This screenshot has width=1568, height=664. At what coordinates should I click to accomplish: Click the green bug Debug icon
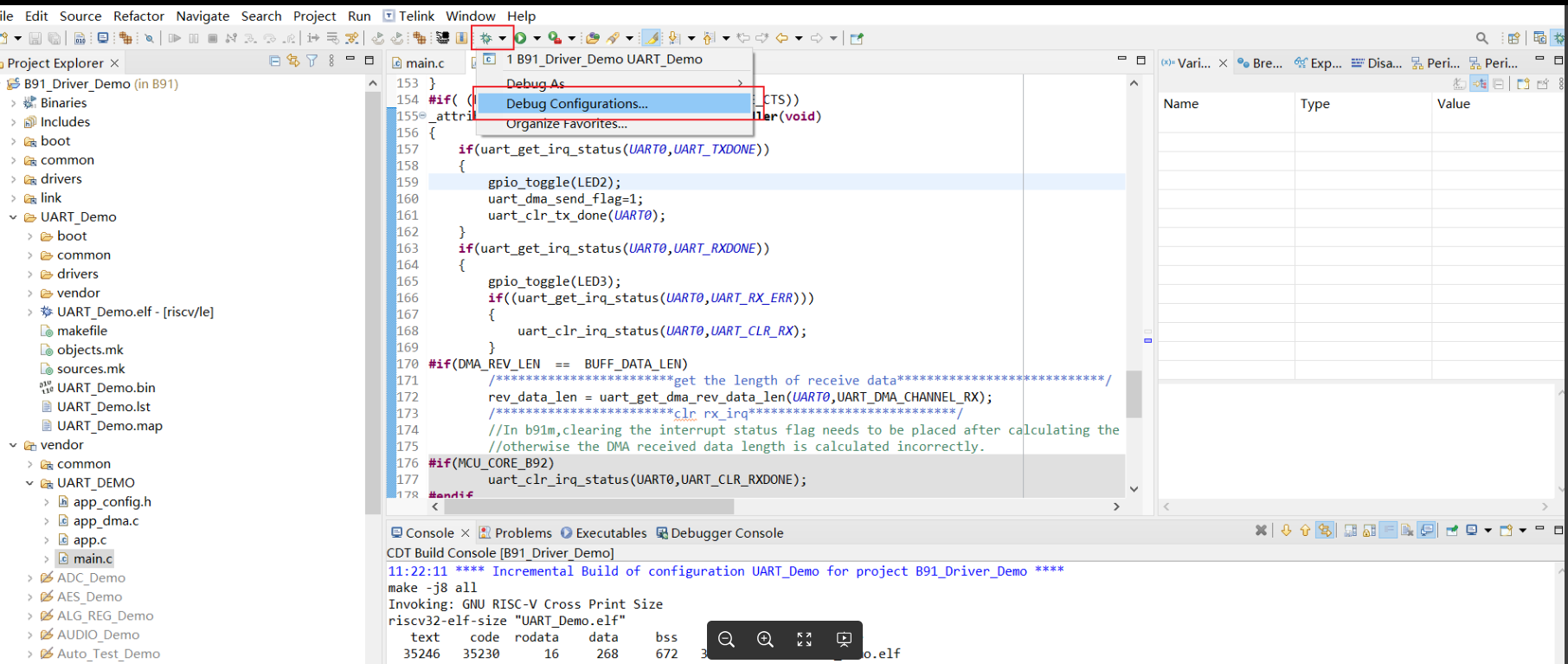click(486, 38)
